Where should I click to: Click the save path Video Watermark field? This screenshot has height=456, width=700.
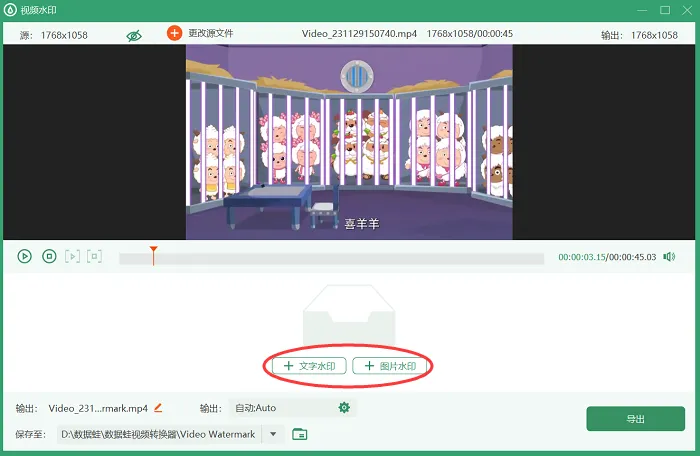[x=158, y=434]
